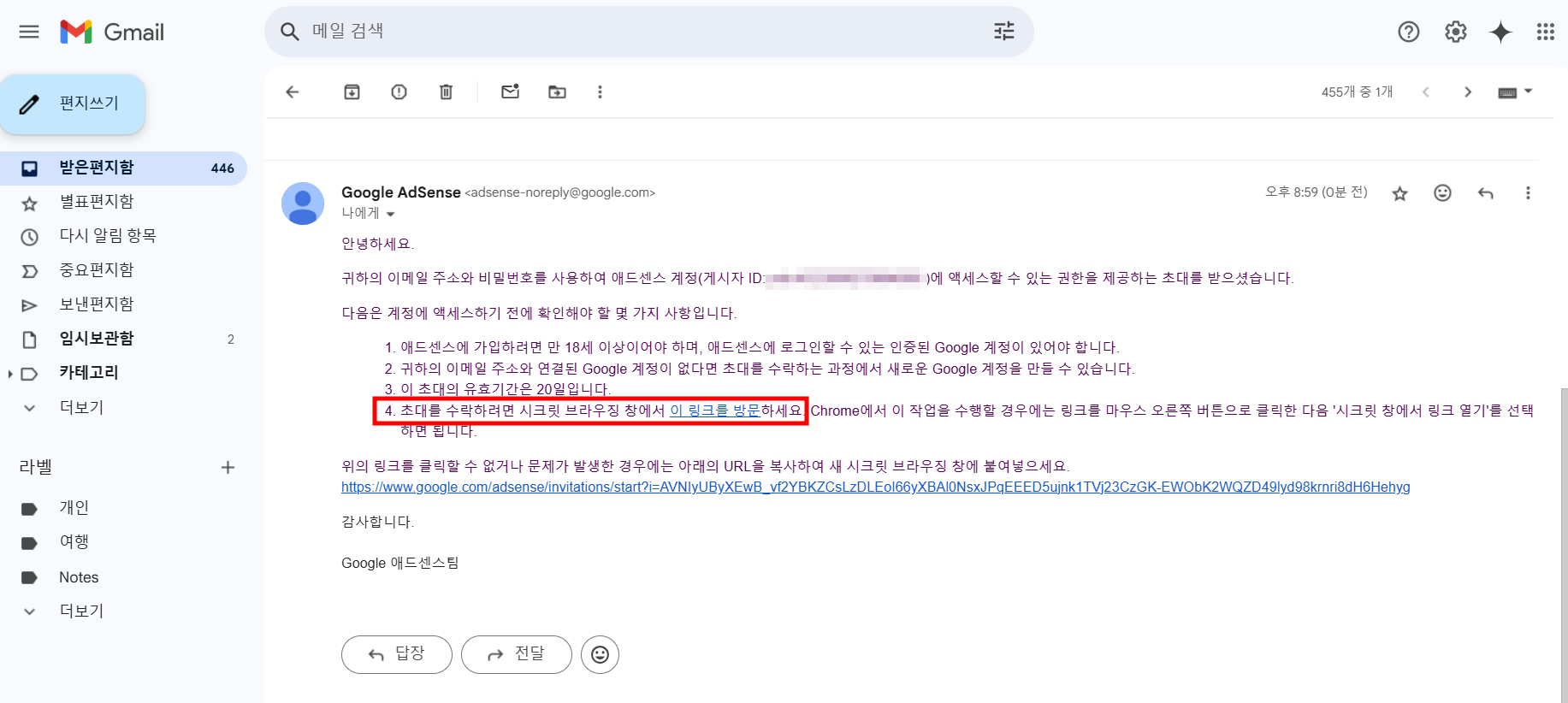Create a new label with plus icon

click(228, 467)
